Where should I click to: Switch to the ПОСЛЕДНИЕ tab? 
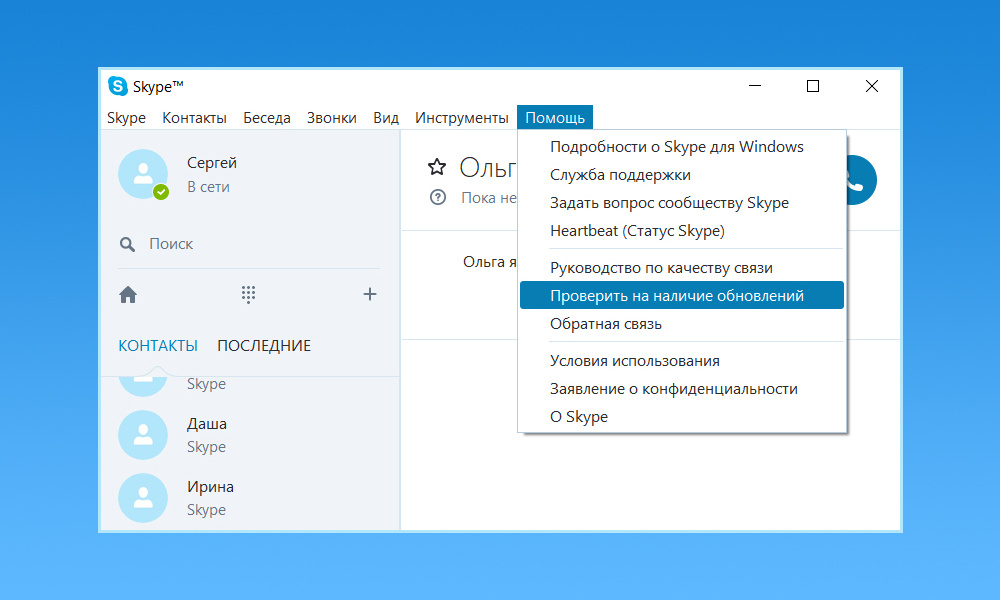coord(264,346)
